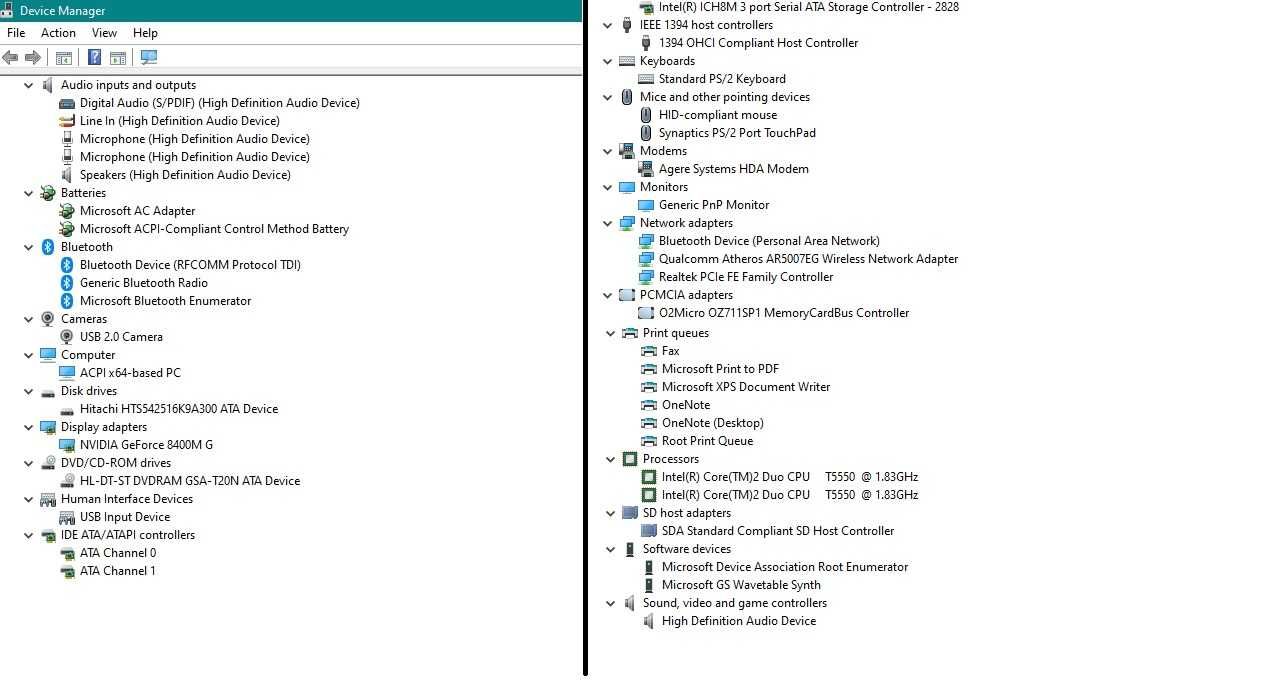Click the DVD/CD-ROM drives category icon
Viewport: 1269px width, 688px height.
[48, 463]
